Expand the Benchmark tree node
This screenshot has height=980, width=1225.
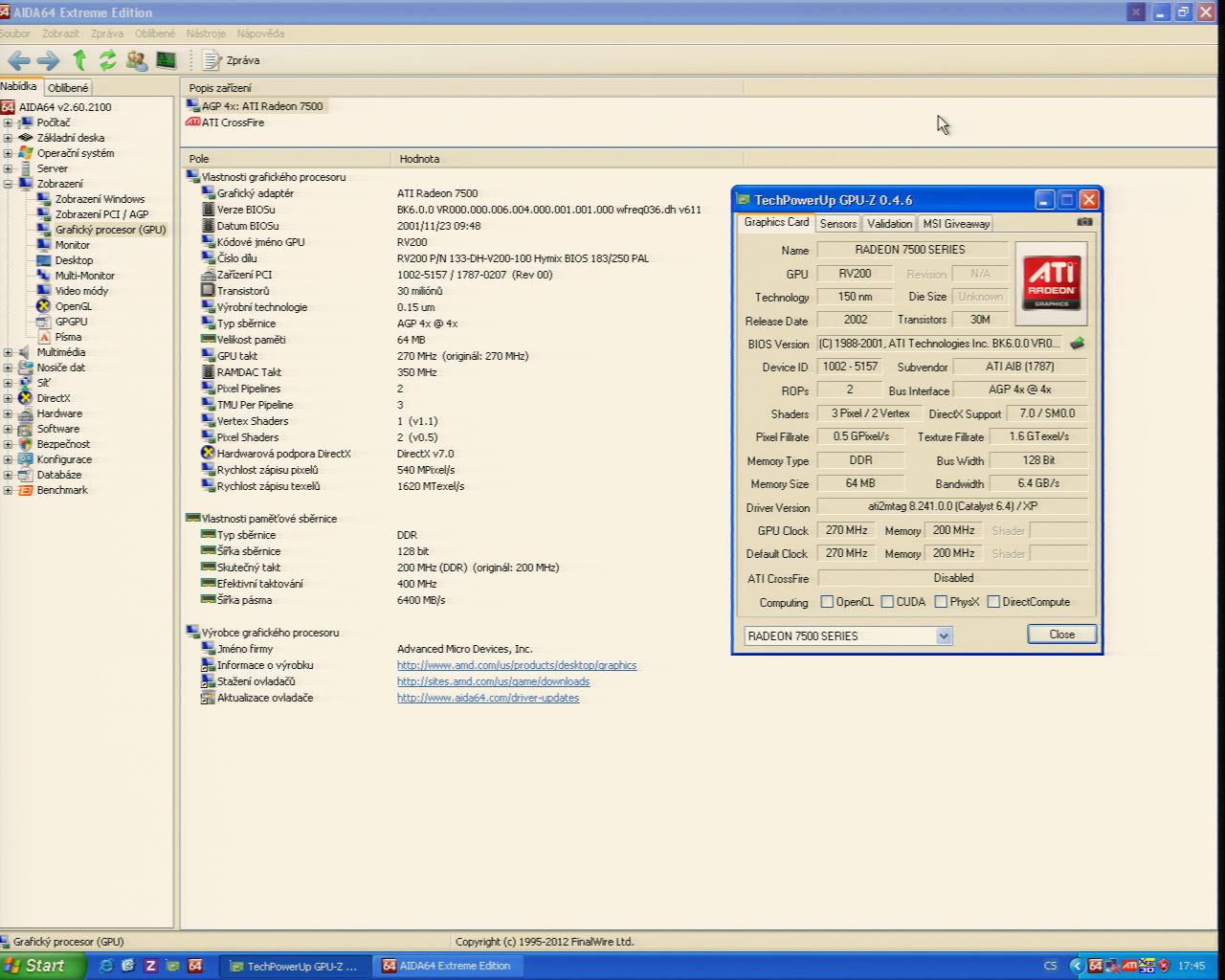coord(8,490)
